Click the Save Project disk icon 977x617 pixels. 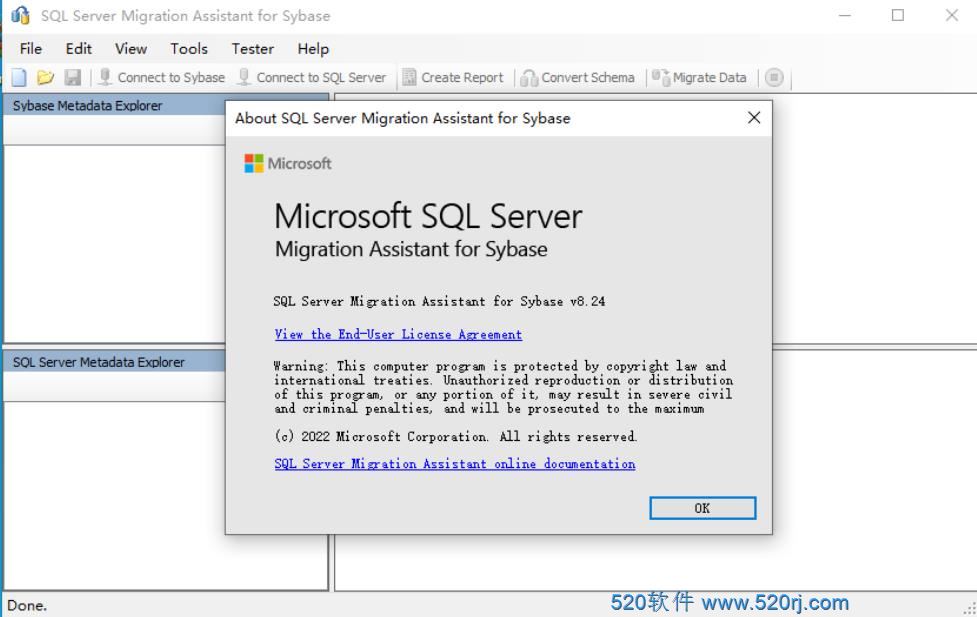point(73,77)
